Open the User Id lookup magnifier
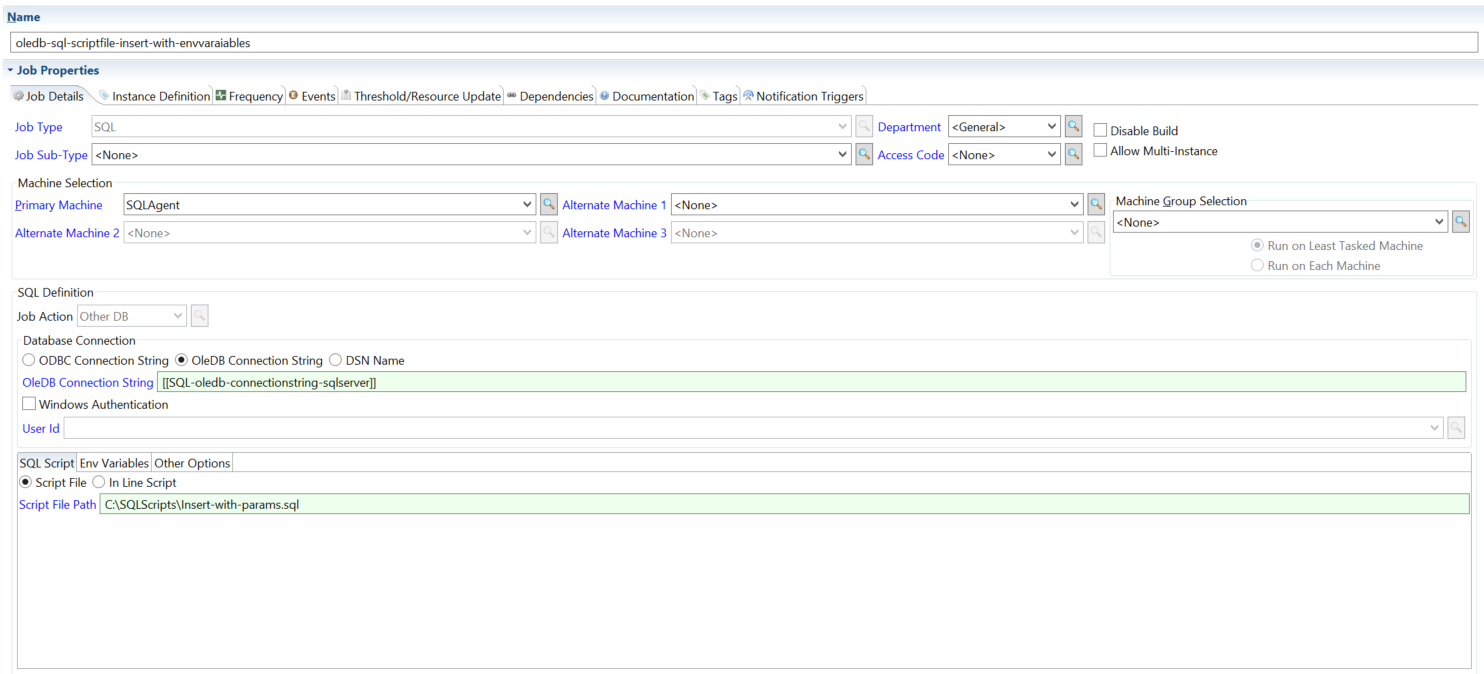 point(1456,428)
